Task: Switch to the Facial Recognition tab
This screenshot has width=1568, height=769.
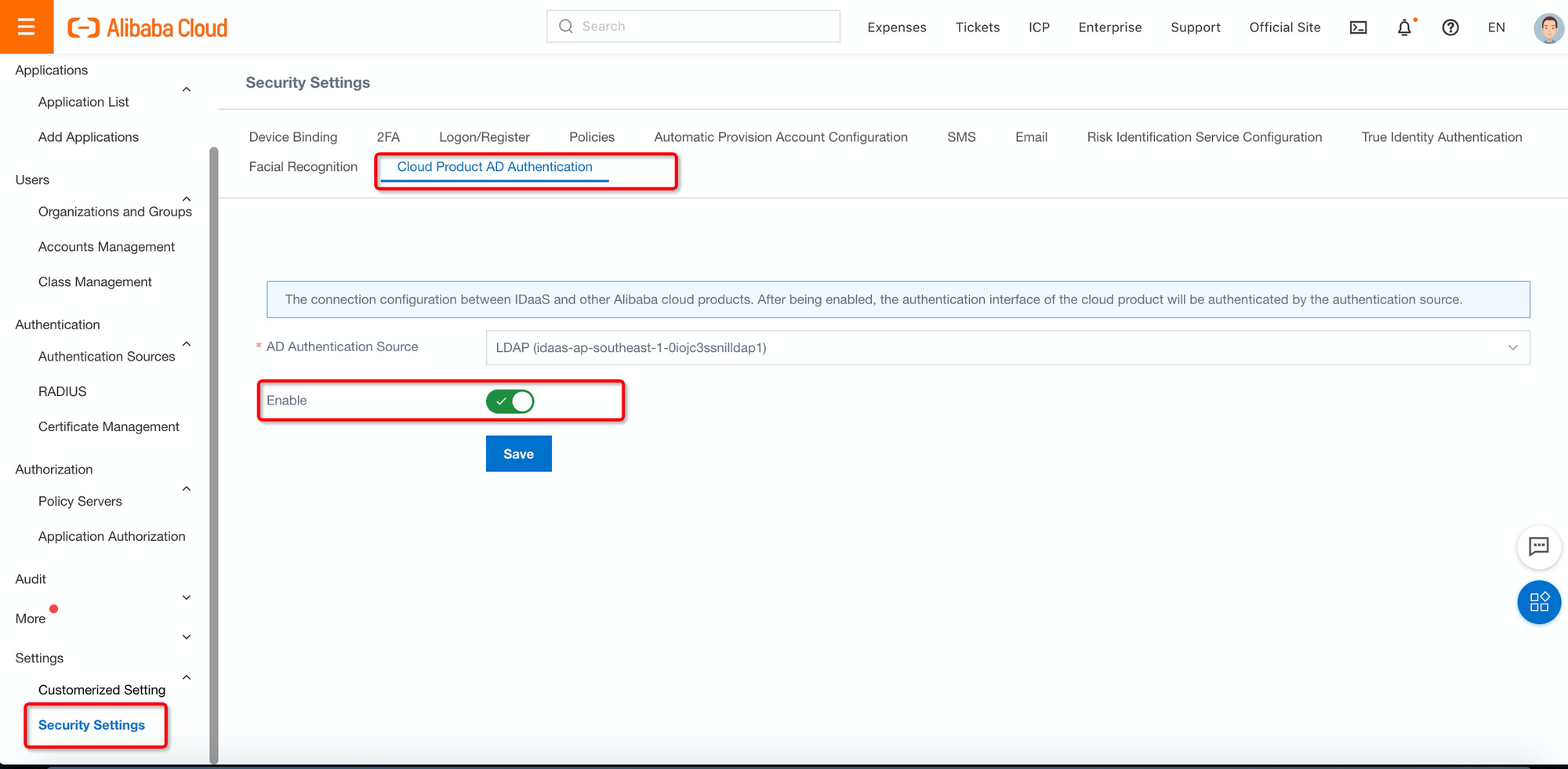Action: tap(303, 166)
